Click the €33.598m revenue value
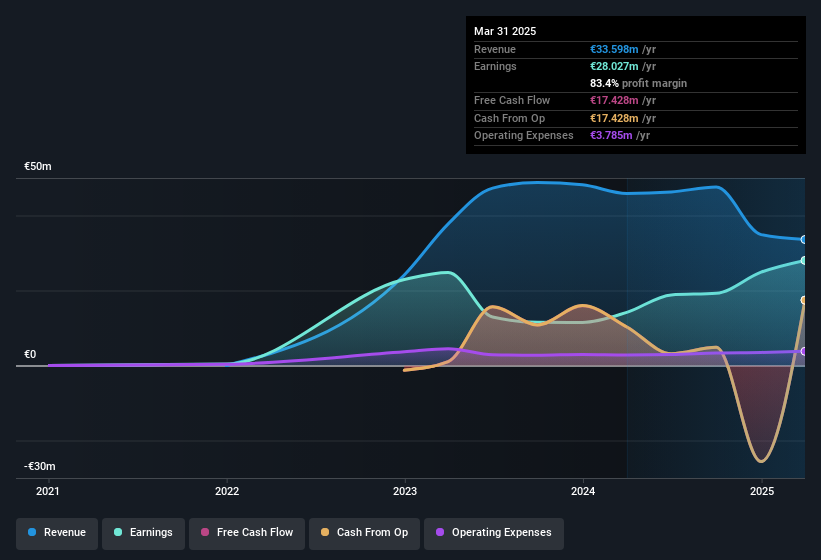Screen dimensions: 821x560 coord(614,49)
